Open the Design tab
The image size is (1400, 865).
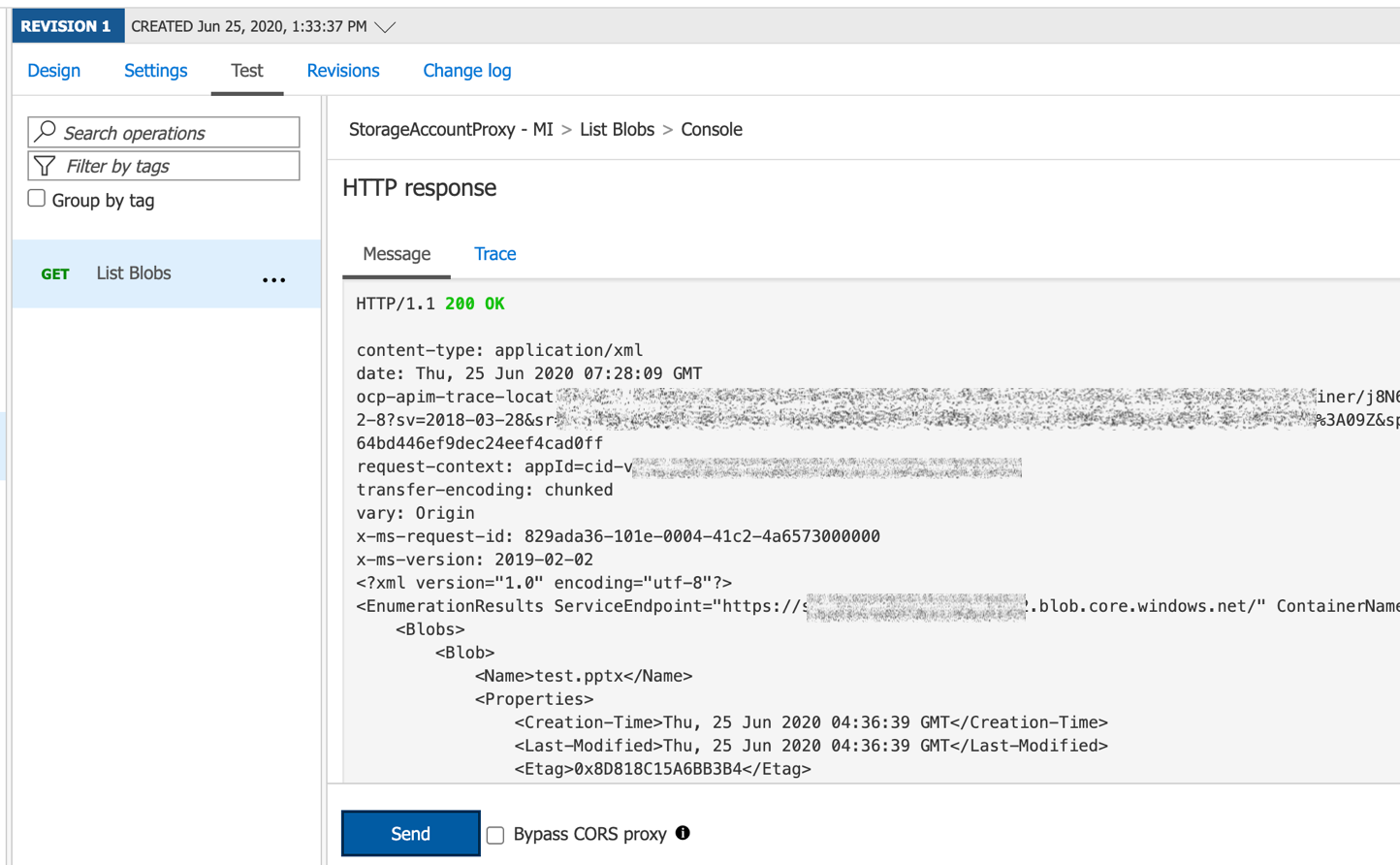pos(54,71)
